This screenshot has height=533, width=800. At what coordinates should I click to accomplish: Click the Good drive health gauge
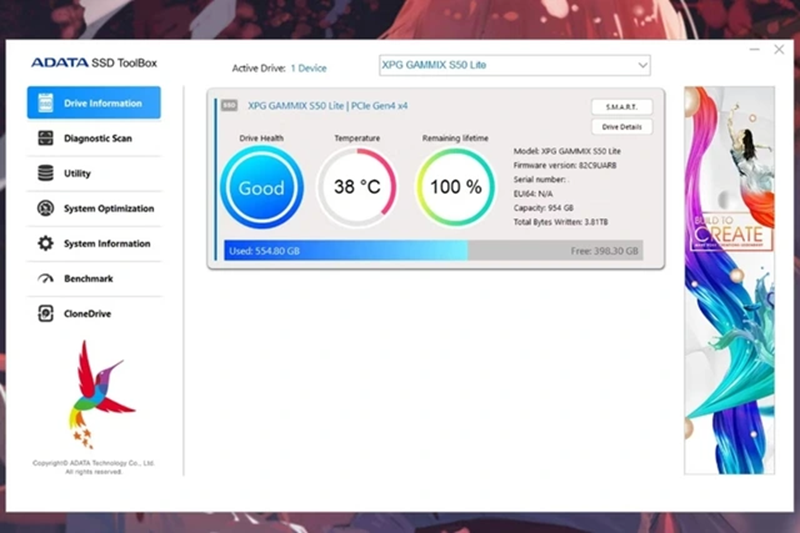[x=262, y=187]
